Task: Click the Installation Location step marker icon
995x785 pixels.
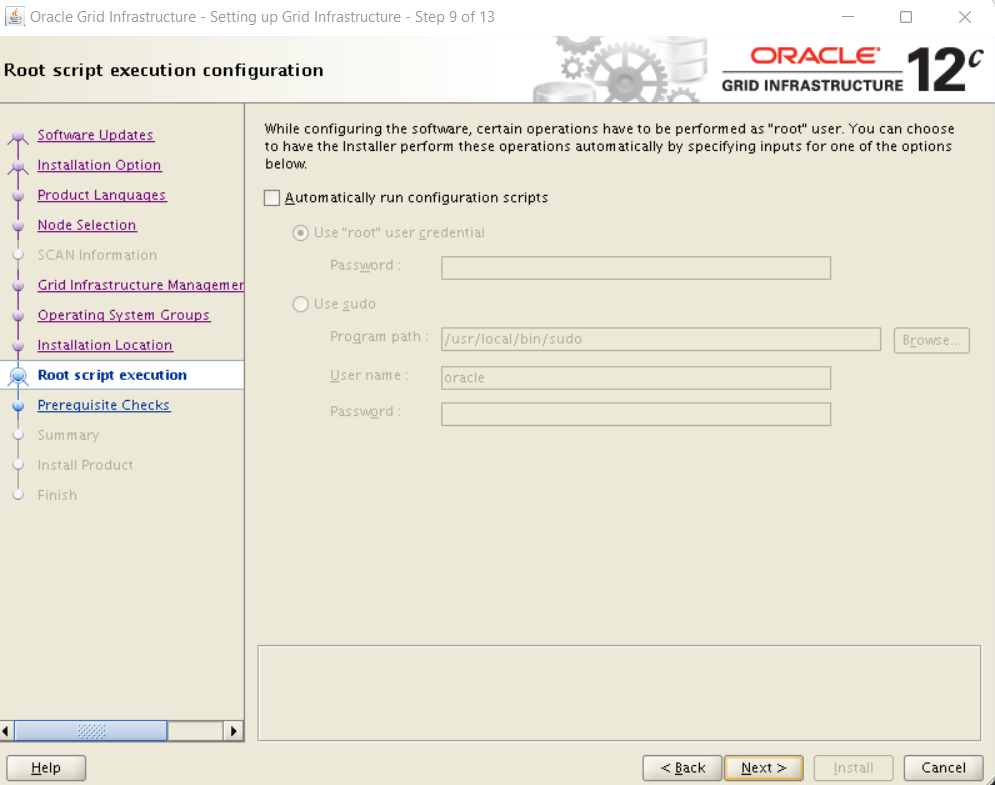Action: click(18, 345)
